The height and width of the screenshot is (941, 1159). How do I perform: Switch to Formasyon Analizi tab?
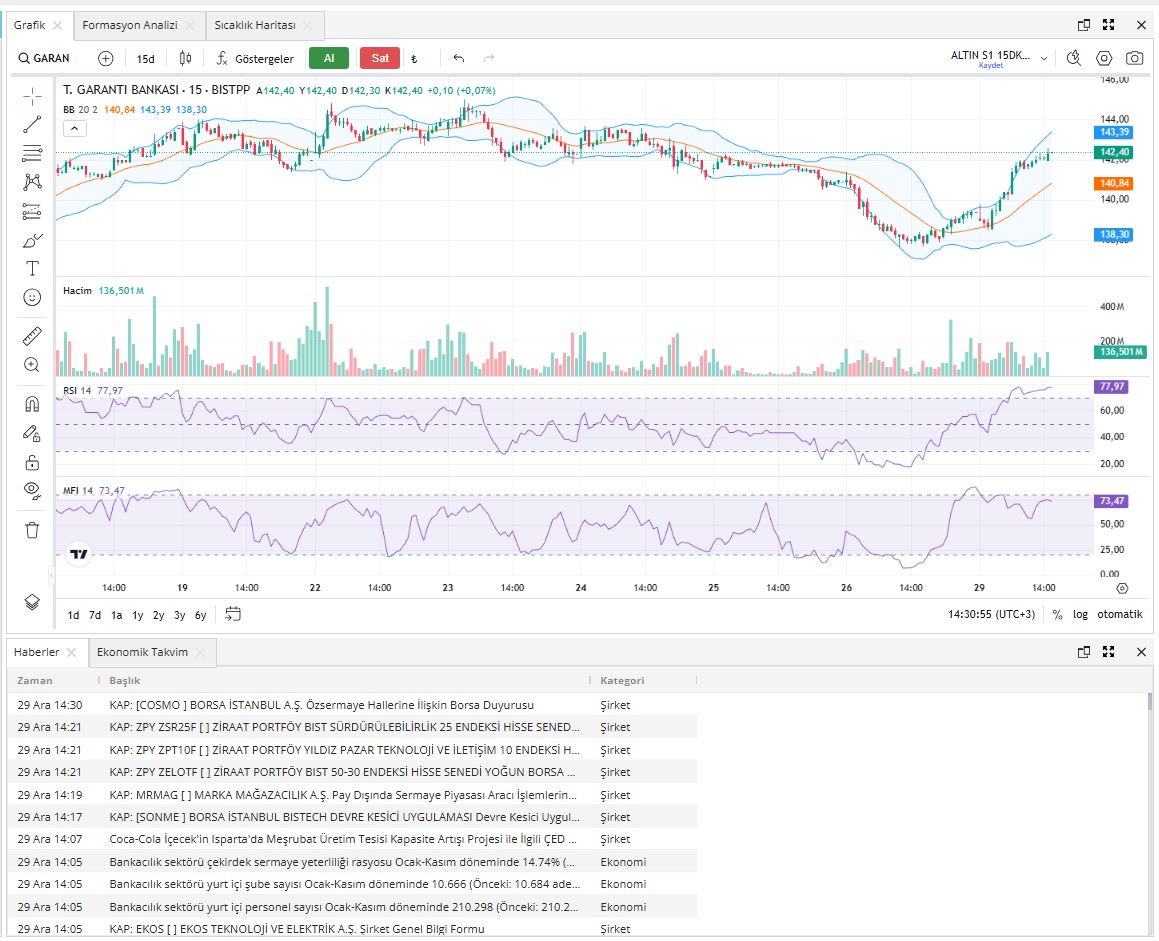point(130,25)
